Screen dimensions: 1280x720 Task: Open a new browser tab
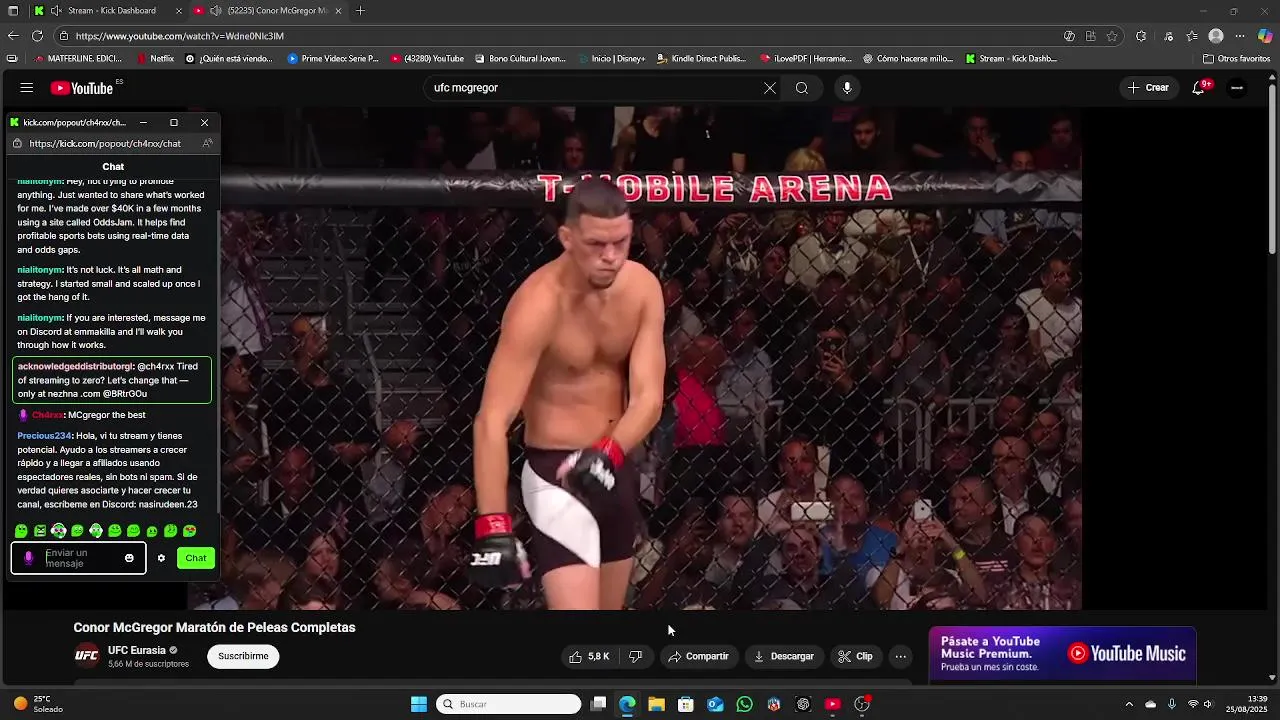(x=360, y=11)
